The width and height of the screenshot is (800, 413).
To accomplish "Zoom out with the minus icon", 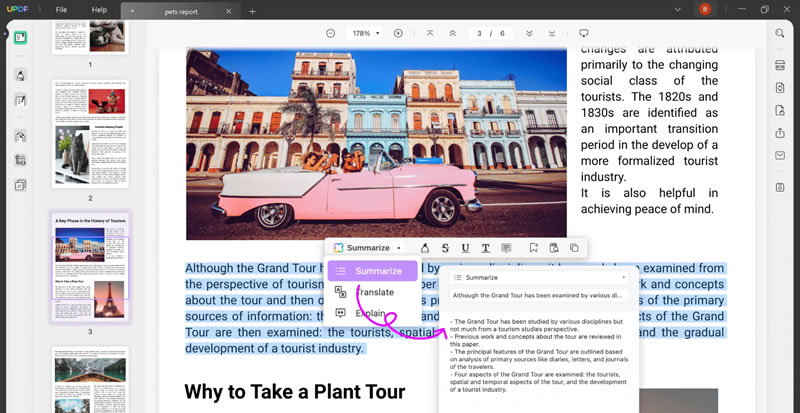I will click(331, 33).
